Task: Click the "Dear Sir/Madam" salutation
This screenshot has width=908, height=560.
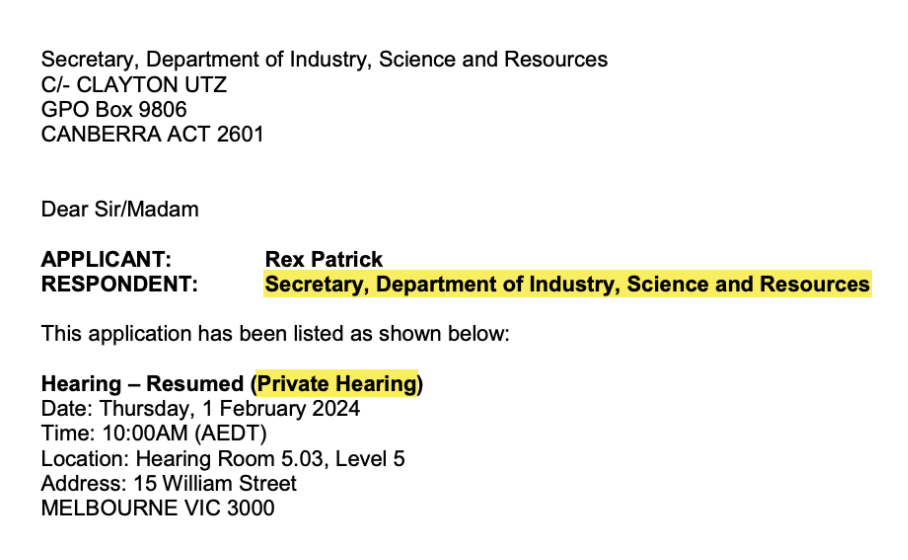Action: (x=120, y=209)
